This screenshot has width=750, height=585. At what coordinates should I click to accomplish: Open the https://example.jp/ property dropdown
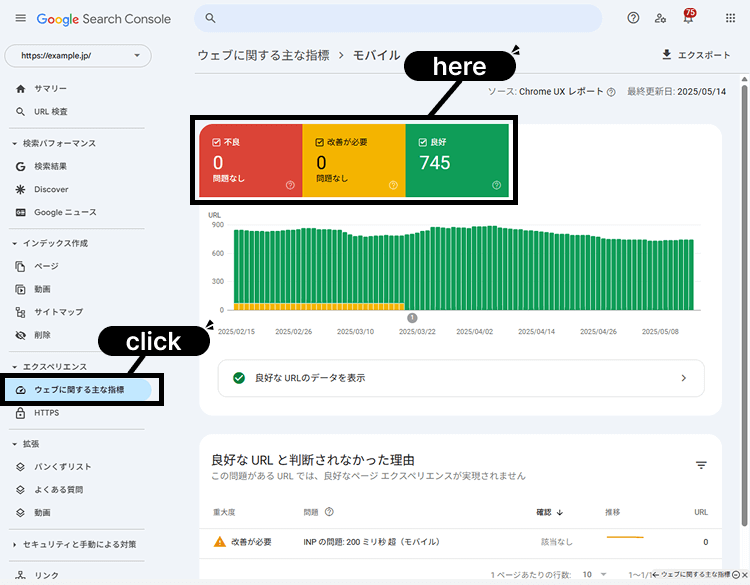pyautogui.click(x=78, y=55)
